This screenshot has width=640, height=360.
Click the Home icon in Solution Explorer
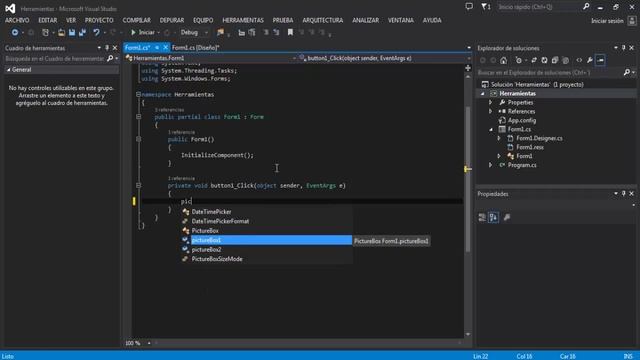coord(504,60)
